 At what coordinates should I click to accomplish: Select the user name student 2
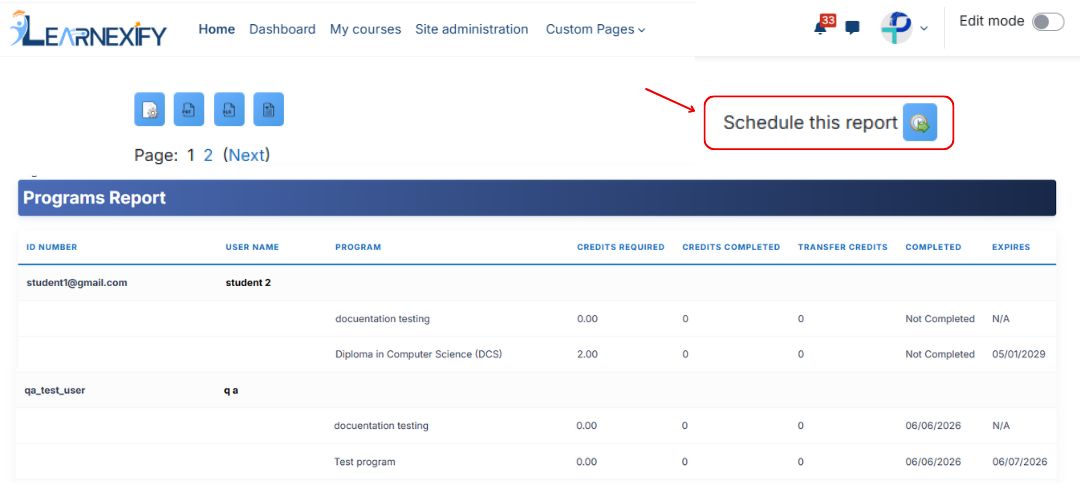tap(248, 282)
